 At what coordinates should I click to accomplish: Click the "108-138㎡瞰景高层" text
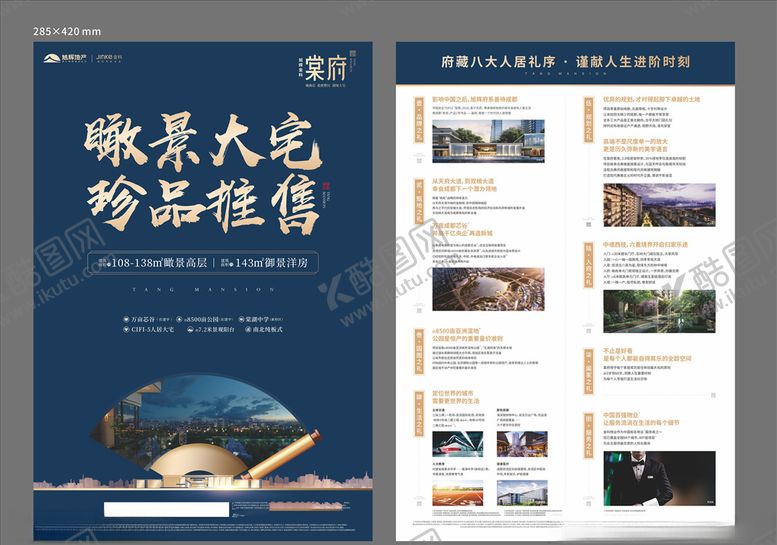tap(159, 263)
